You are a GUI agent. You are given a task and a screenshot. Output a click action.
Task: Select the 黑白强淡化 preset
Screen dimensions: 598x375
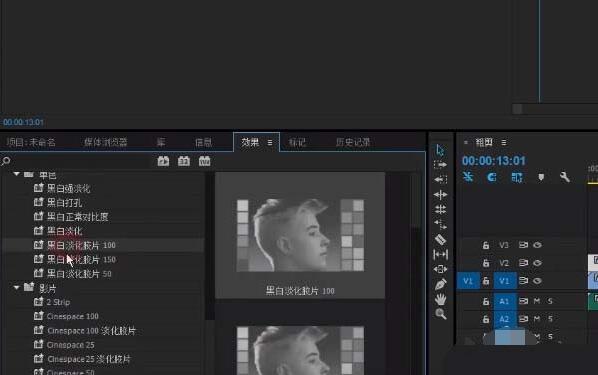(68, 188)
